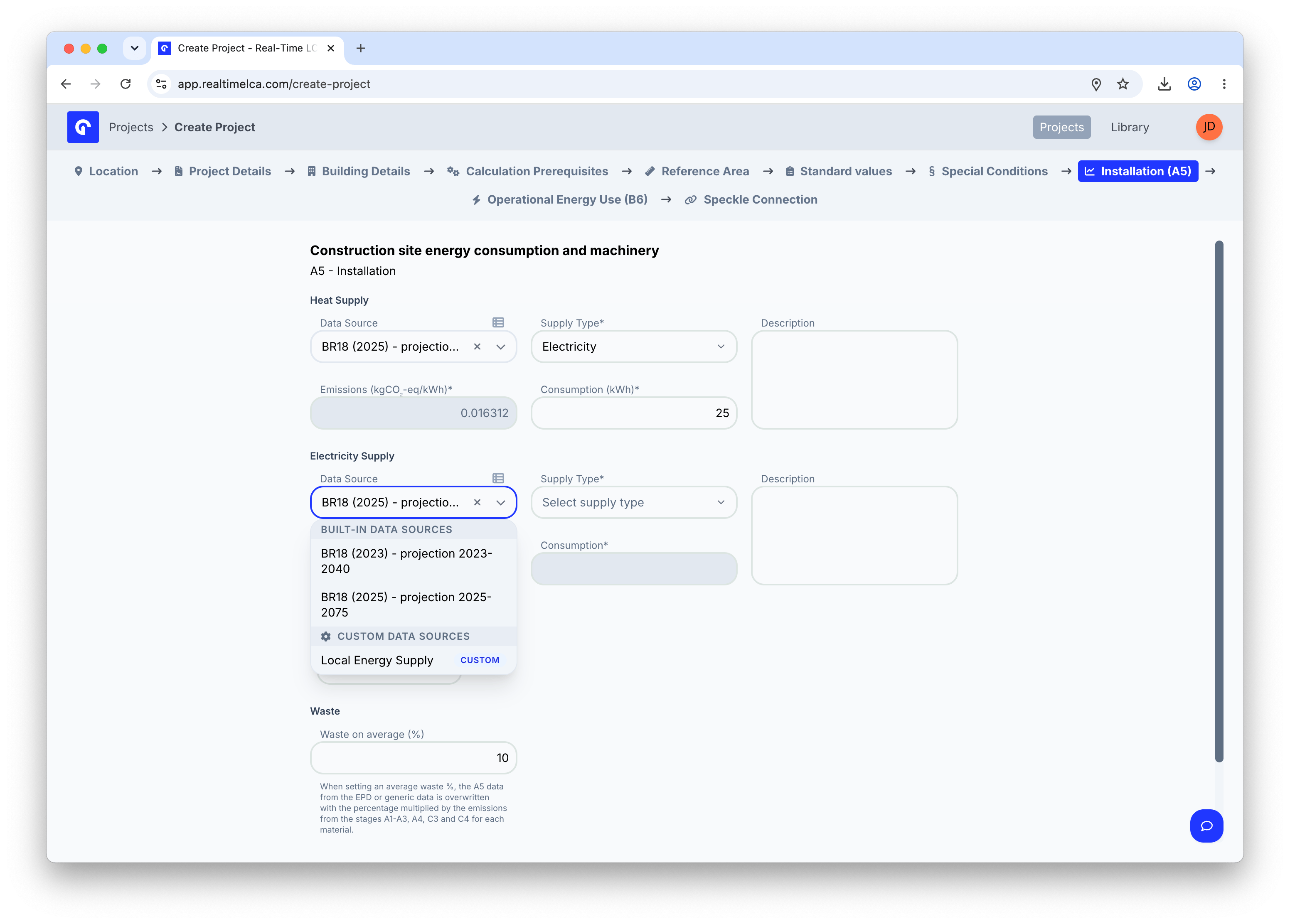Image resolution: width=1290 pixels, height=924 pixels.
Task: Go to Operational Energy Use (B6) step
Action: click(560, 199)
